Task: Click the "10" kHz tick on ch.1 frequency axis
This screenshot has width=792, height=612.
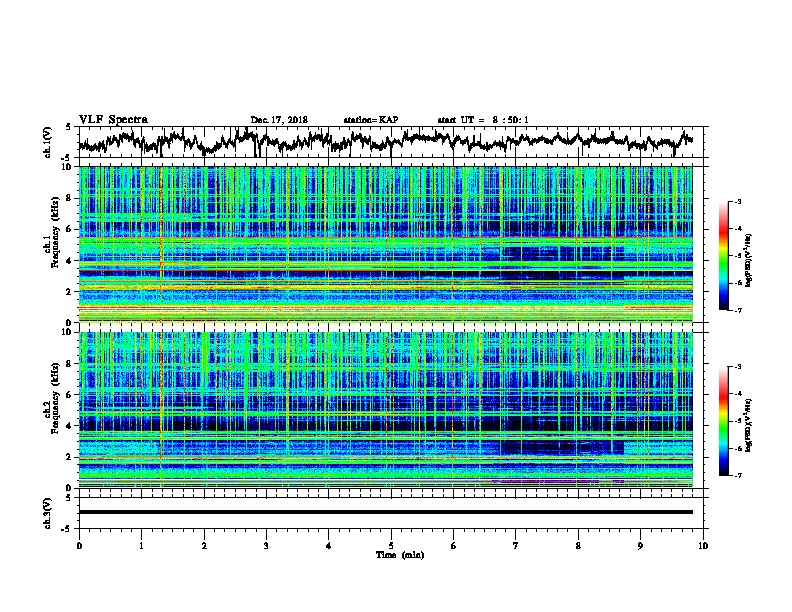Action: (x=68, y=167)
